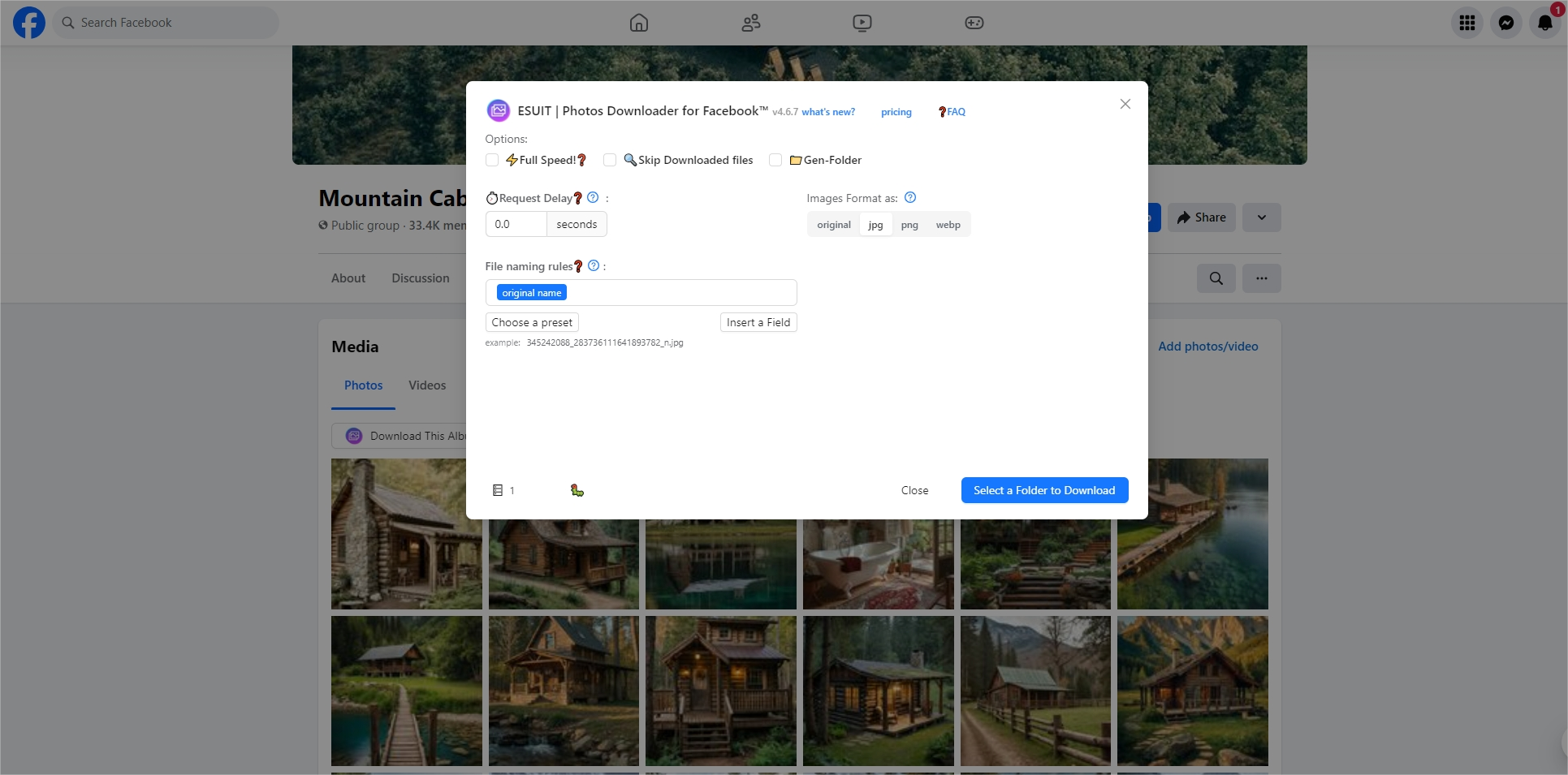Open the stone chimney log cabin photo
Viewport: 1568px width, 775px height.
pos(406,534)
